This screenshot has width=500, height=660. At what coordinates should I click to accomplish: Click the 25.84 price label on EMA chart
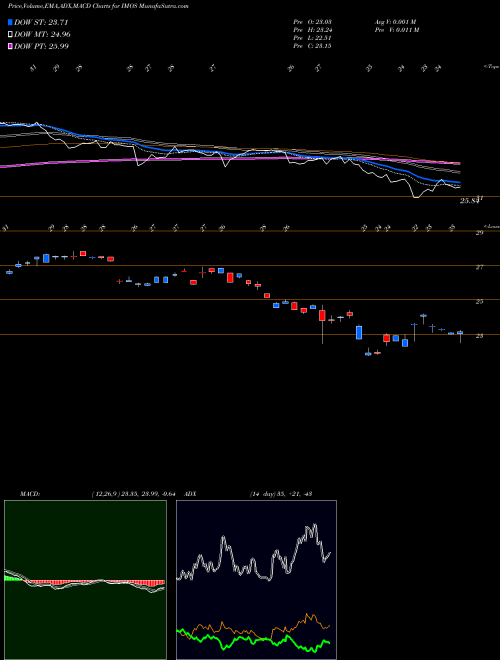470,201
